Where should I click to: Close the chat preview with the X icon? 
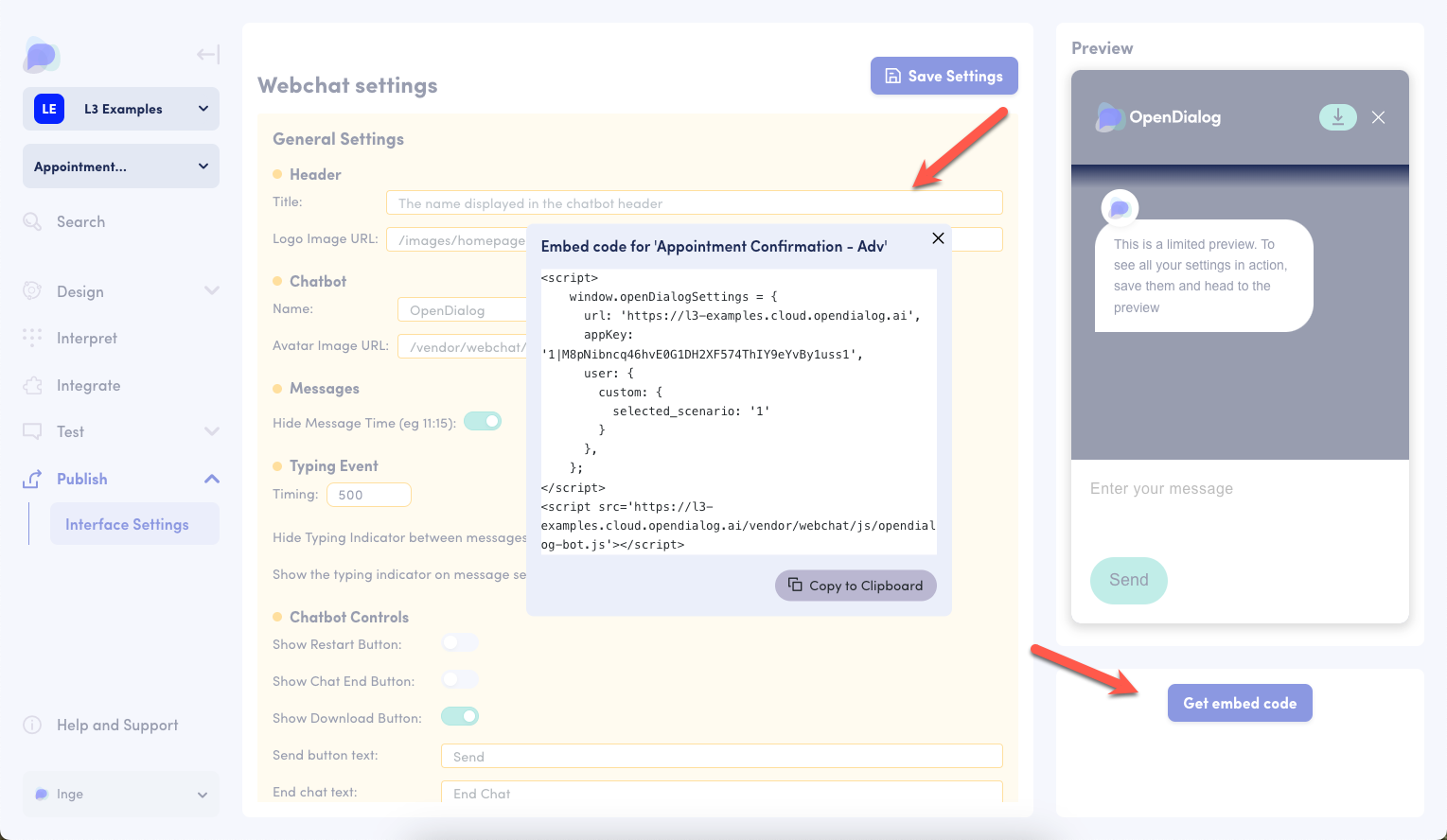pos(1378,117)
